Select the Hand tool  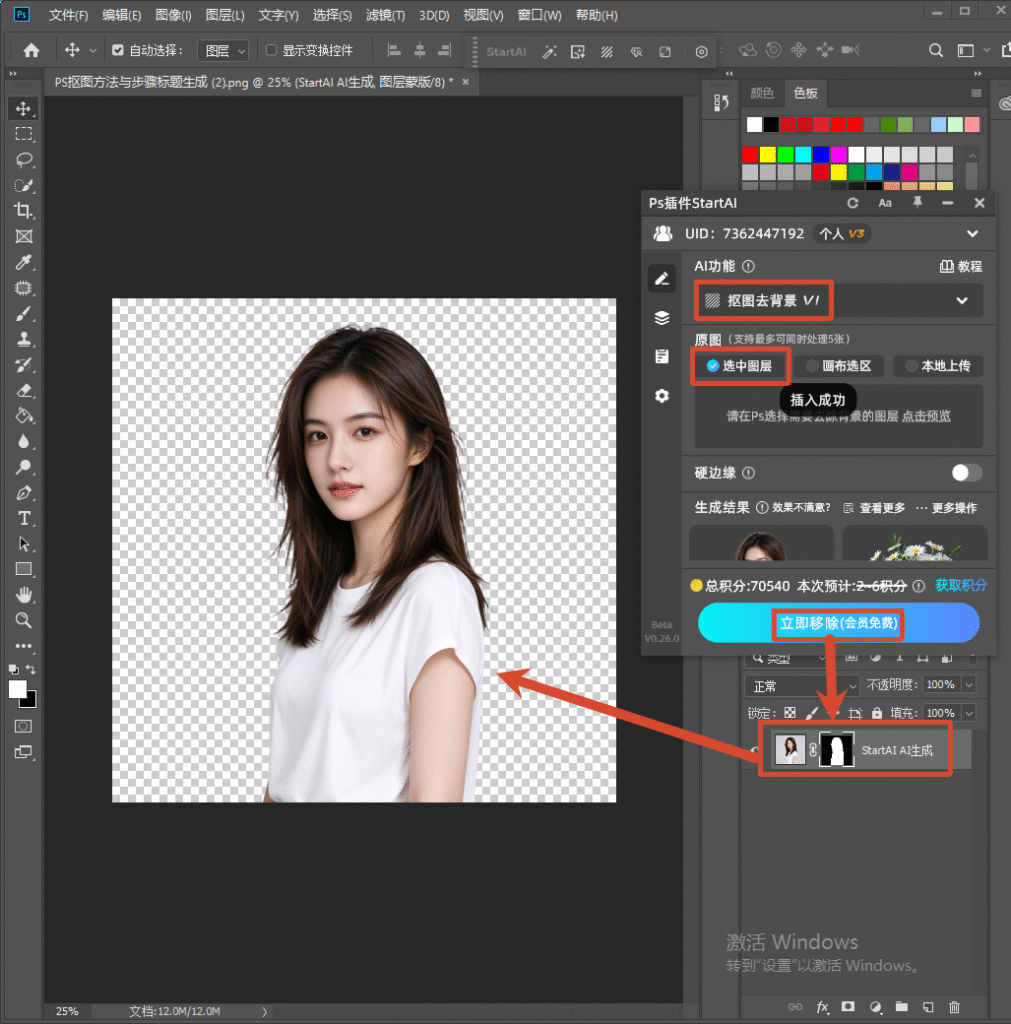coord(24,594)
